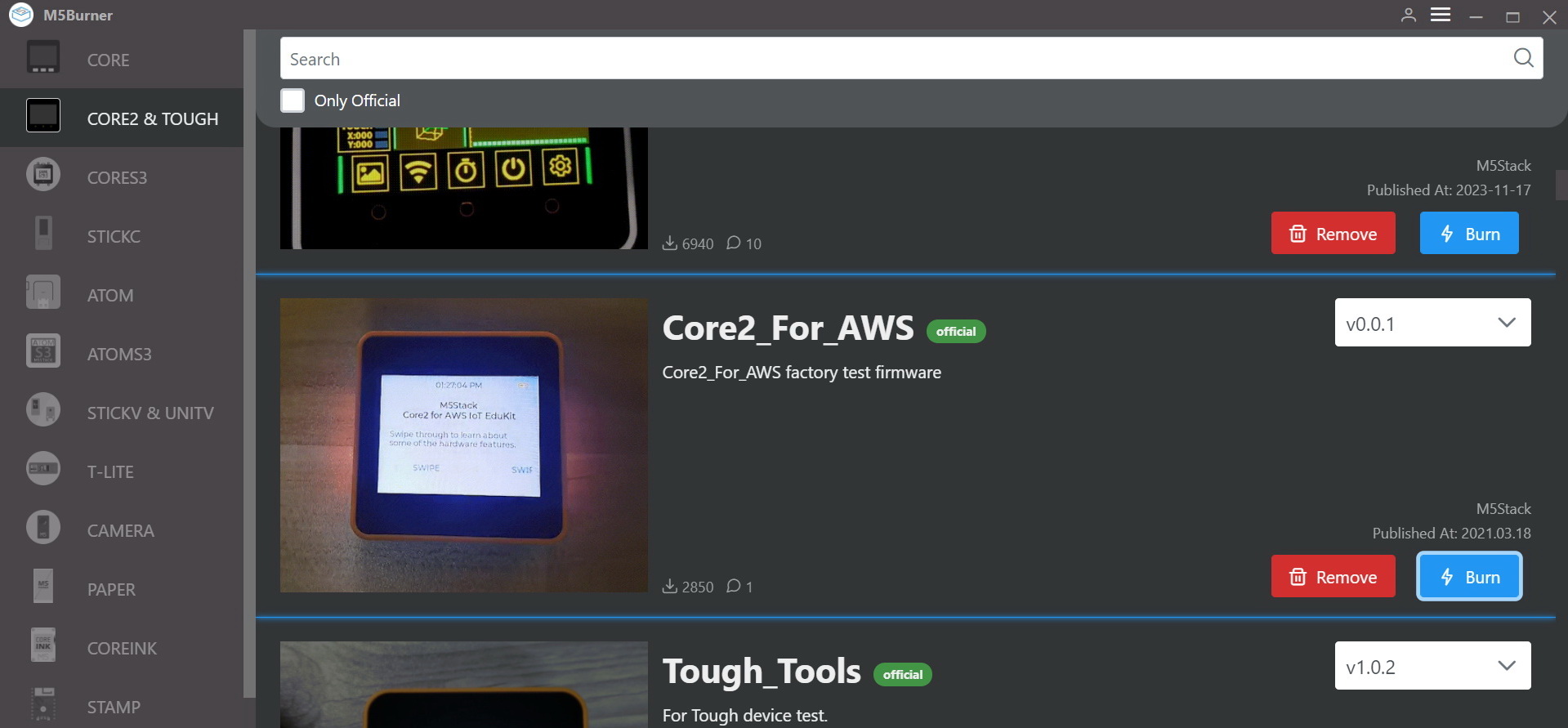
Task: Burn the firmware published 2023-11-17
Action: [x=1468, y=234]
